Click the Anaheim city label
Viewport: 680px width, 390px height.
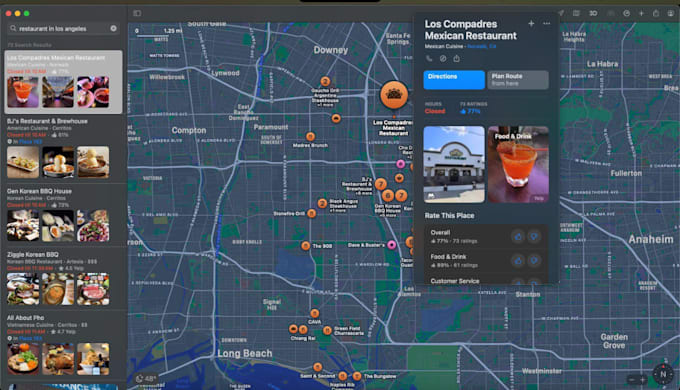coord(651,239)
